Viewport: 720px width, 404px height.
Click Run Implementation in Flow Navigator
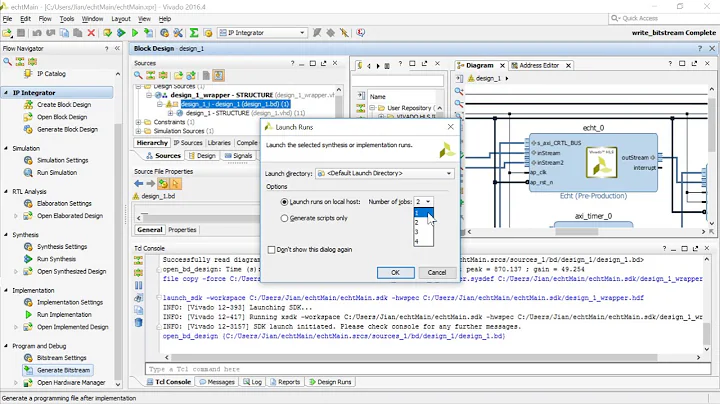click(x=64, y=315)
